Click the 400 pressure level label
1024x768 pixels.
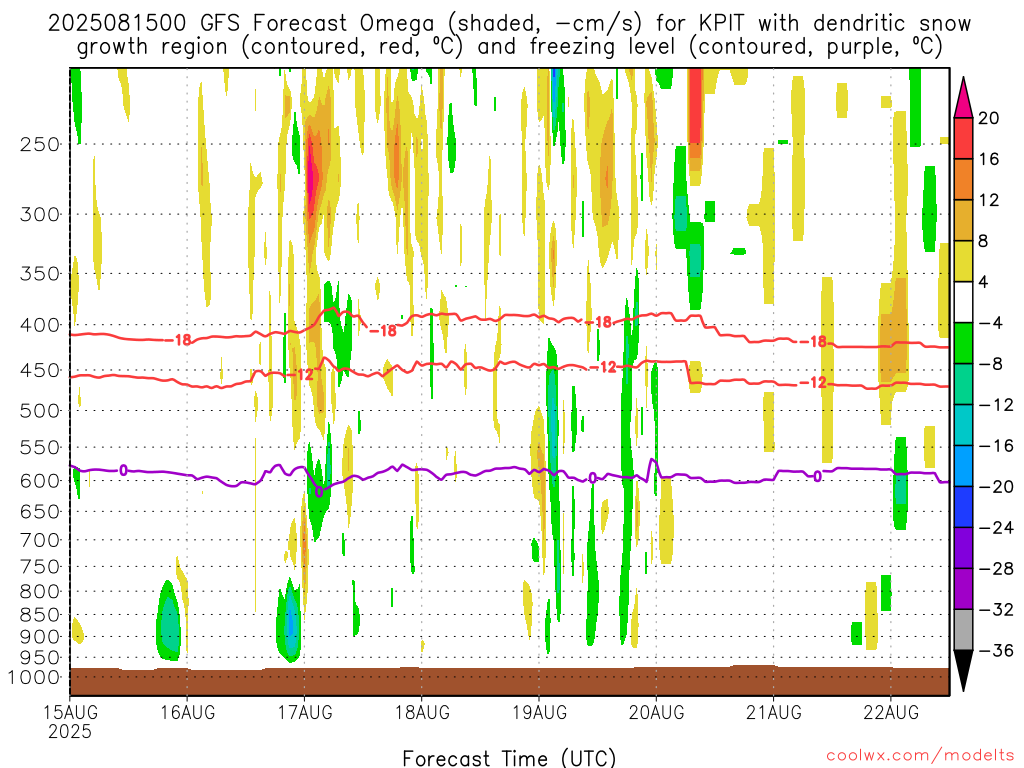[x=40, y=325]
